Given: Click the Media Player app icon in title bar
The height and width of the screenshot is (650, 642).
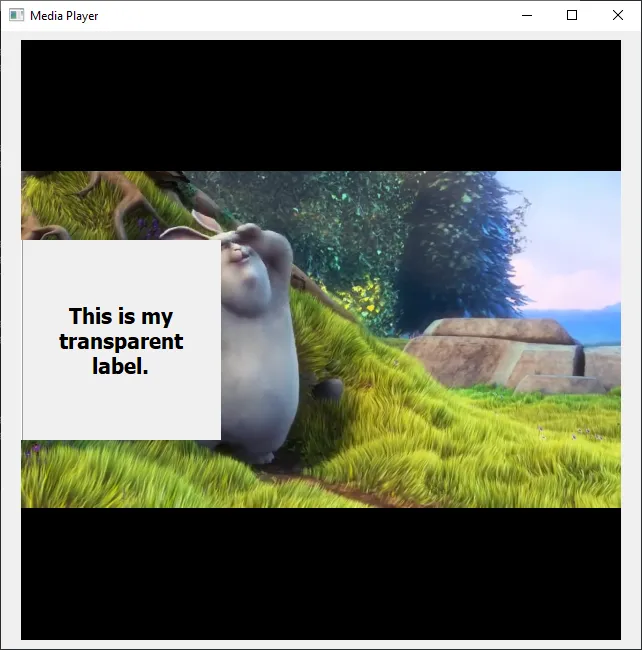Looking at the screenshot, I should pyautogui.click(x=17, y=15).
